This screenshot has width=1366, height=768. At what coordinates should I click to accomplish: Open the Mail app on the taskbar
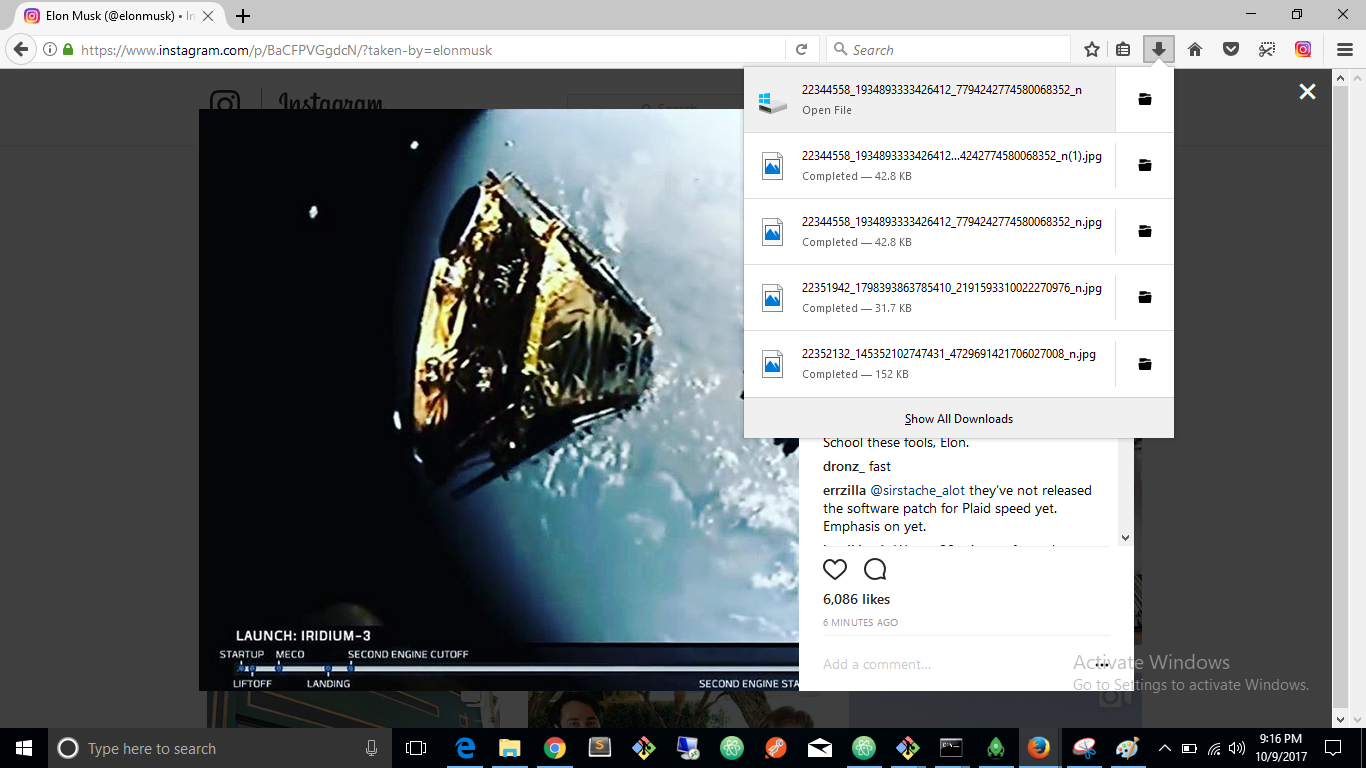click(x=820, y=748)
